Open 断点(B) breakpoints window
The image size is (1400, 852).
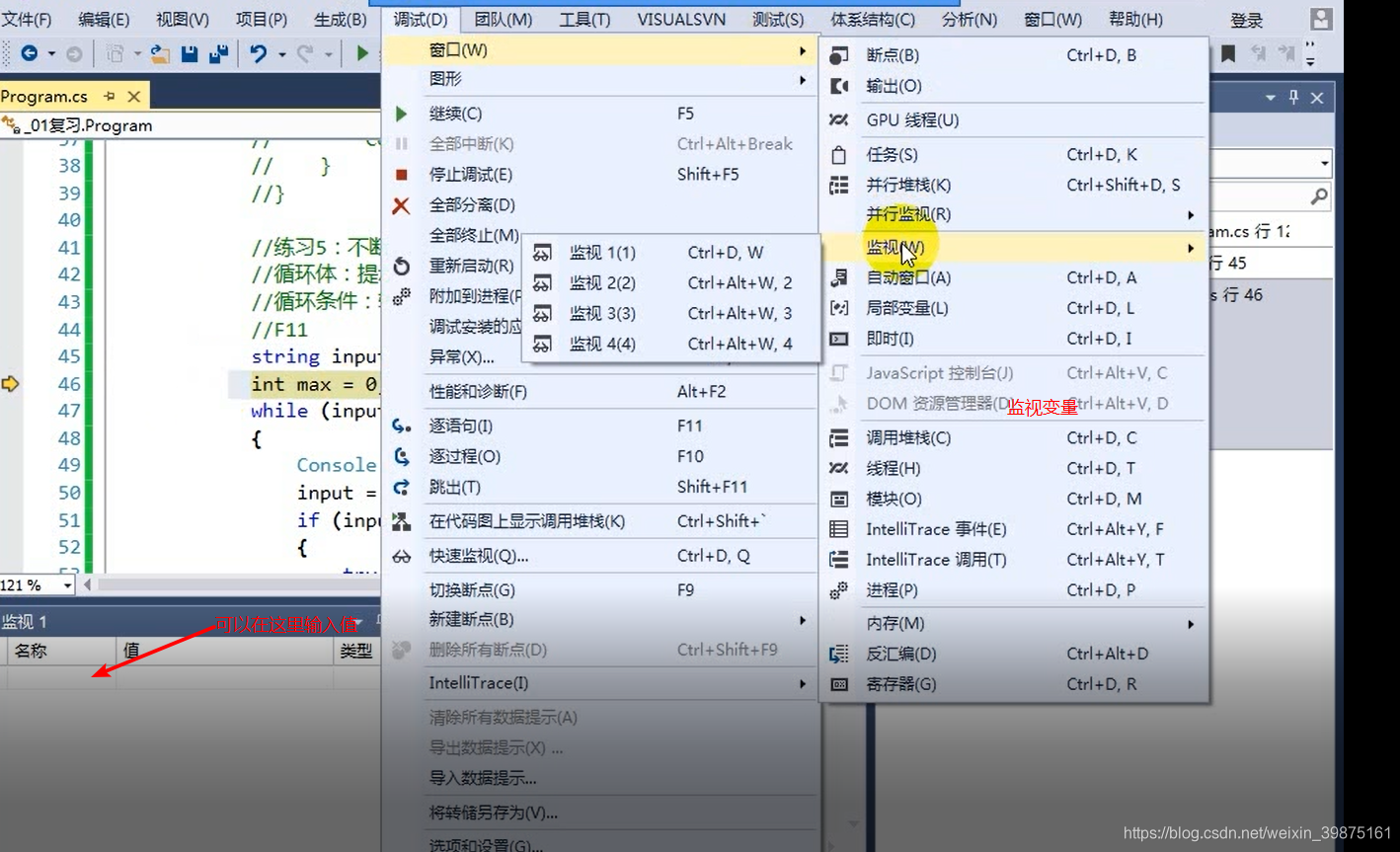click(1013, 55)
